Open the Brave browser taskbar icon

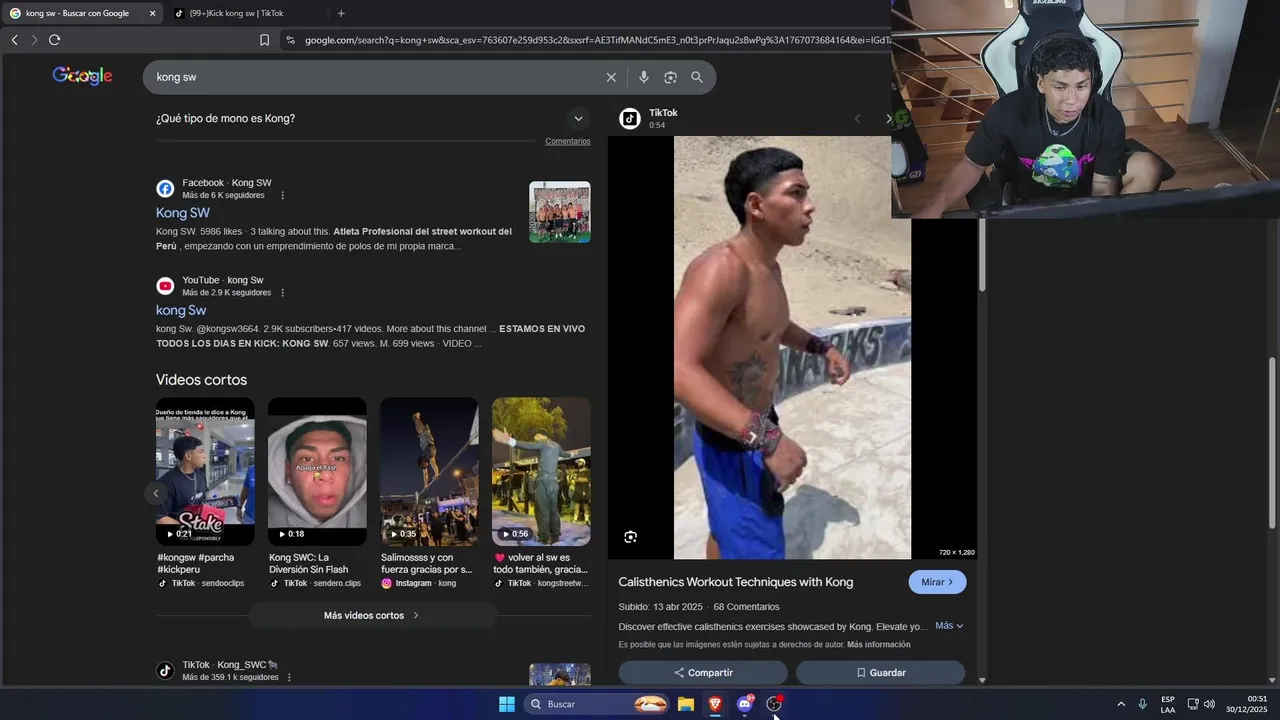pyautogui.click(x=715, y=704)
